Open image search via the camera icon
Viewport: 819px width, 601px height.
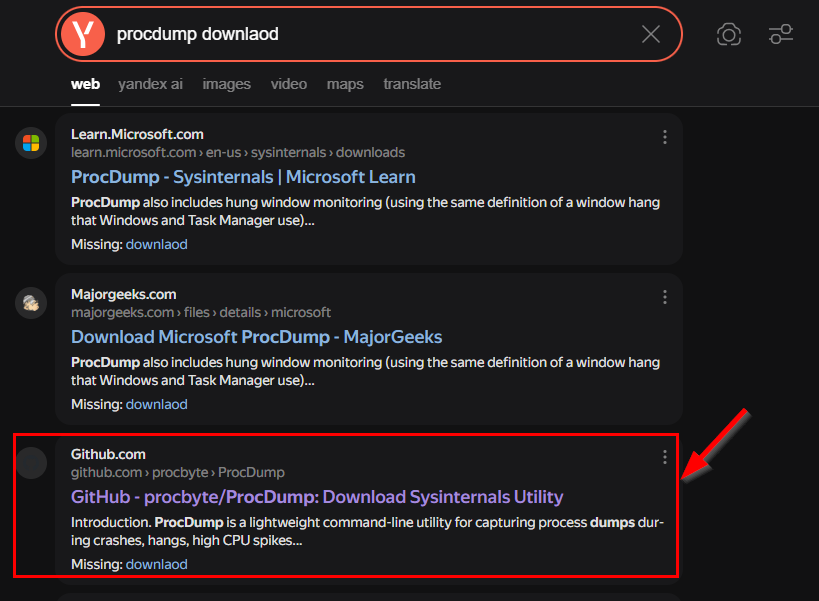click(x=729, y=34)
